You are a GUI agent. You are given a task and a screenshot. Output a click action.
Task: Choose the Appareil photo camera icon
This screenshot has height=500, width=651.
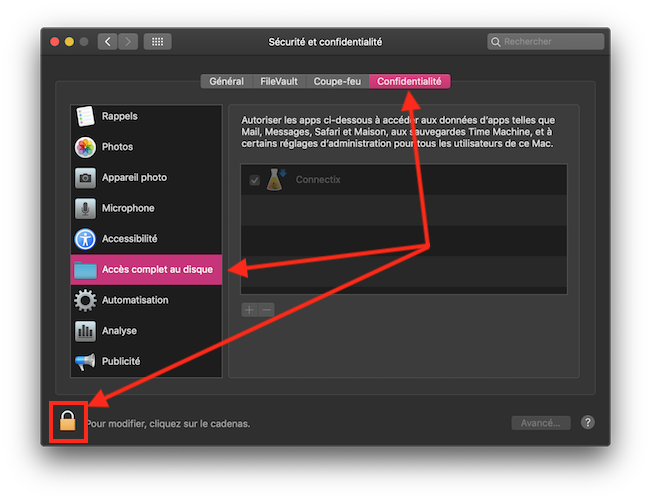click(85, 178)
